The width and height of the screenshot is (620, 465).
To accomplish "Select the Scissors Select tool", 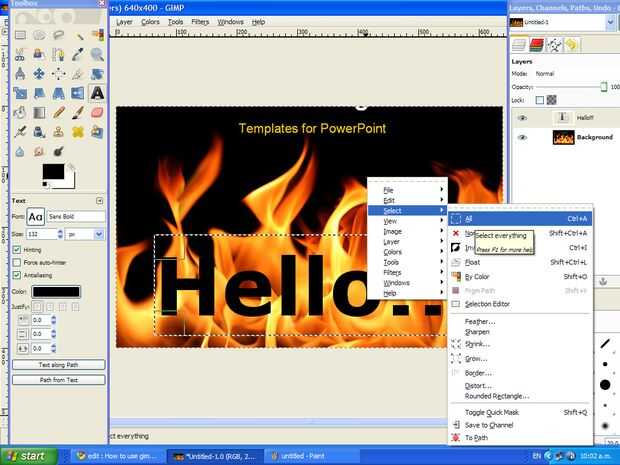I will [20, 54].
